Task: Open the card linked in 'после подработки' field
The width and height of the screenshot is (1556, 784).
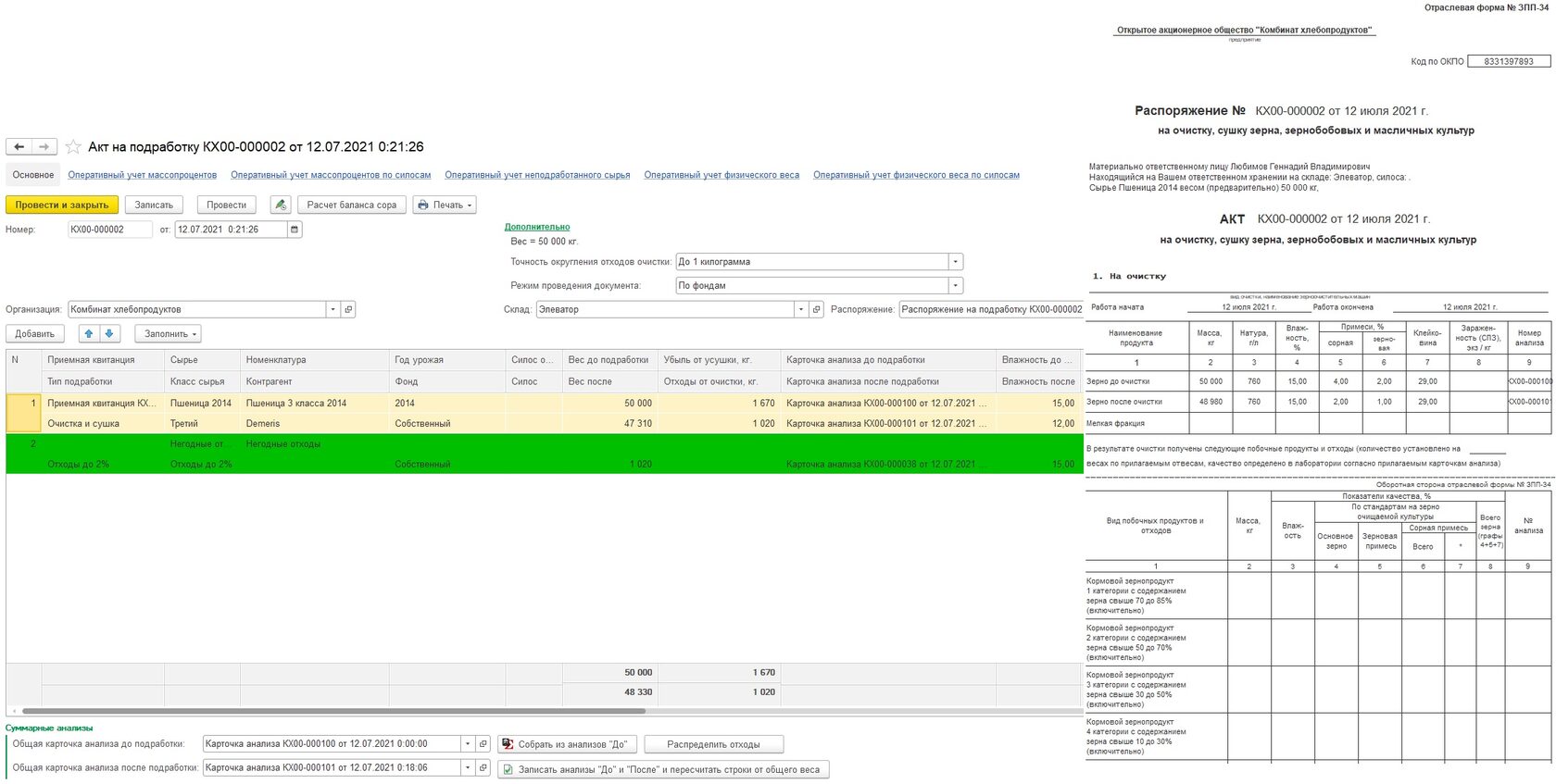Action: 483,767
